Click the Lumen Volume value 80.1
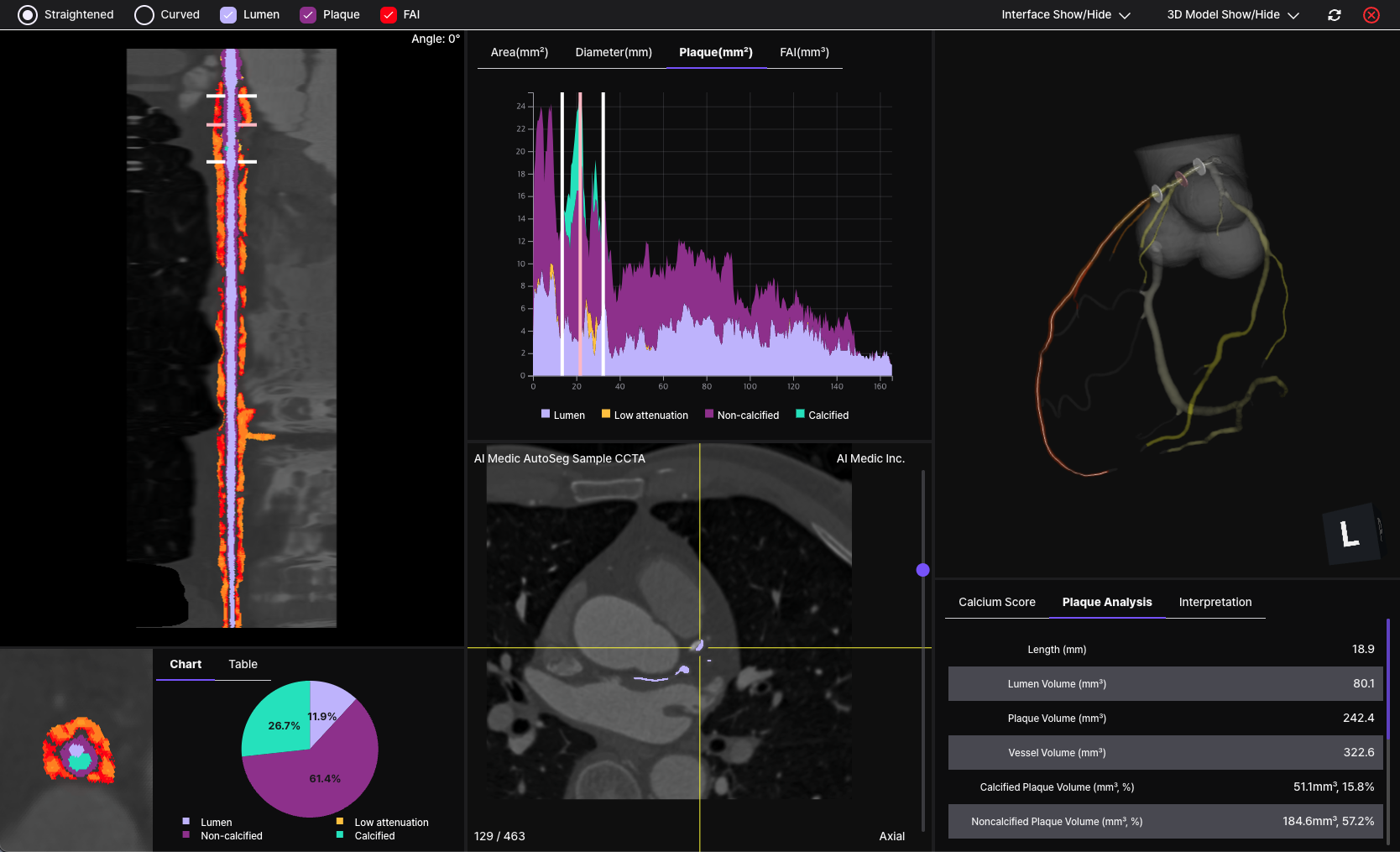1400x852 pixels. click(1364, 683)
